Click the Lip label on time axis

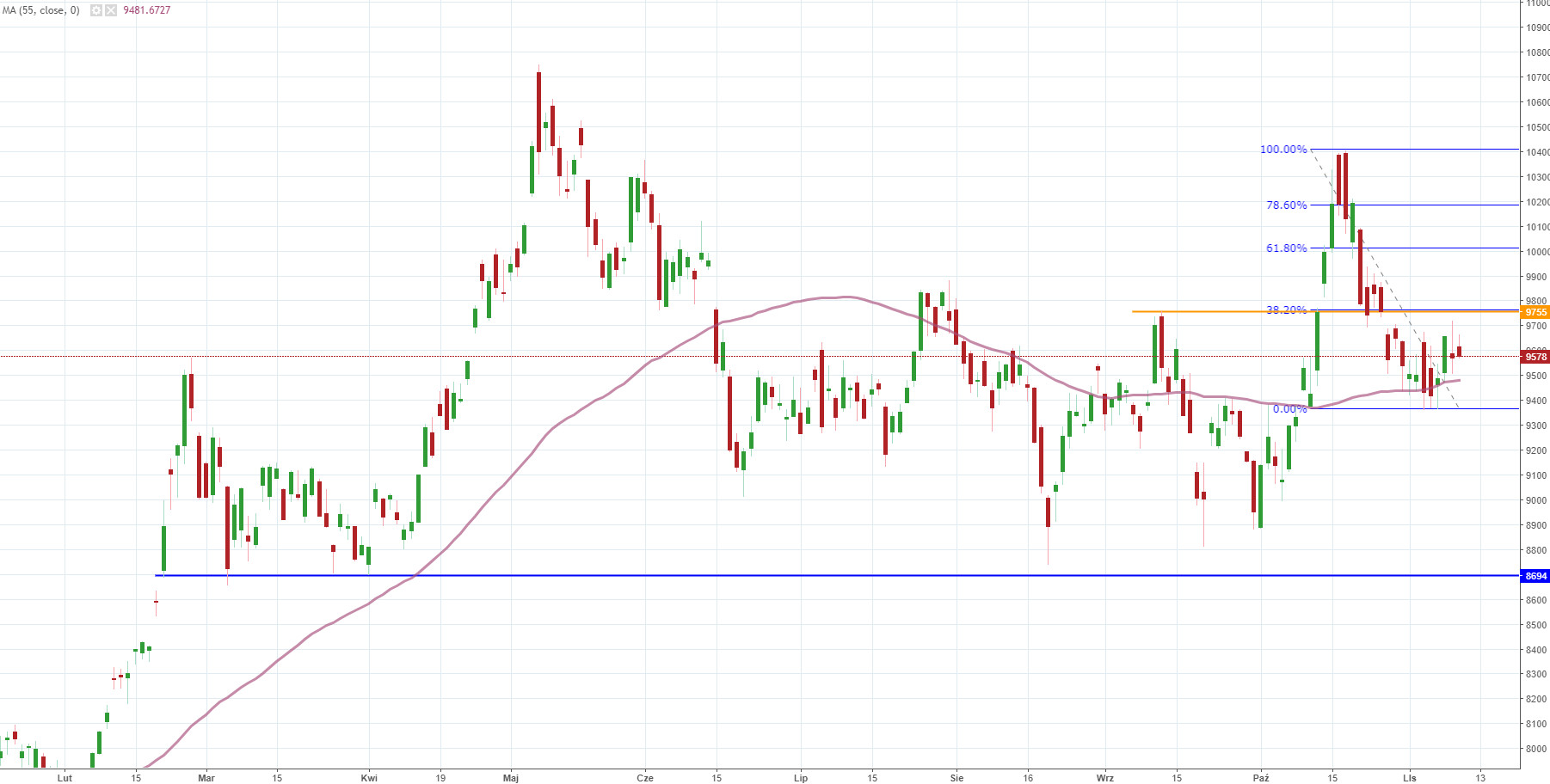click(x=801, y=778)
